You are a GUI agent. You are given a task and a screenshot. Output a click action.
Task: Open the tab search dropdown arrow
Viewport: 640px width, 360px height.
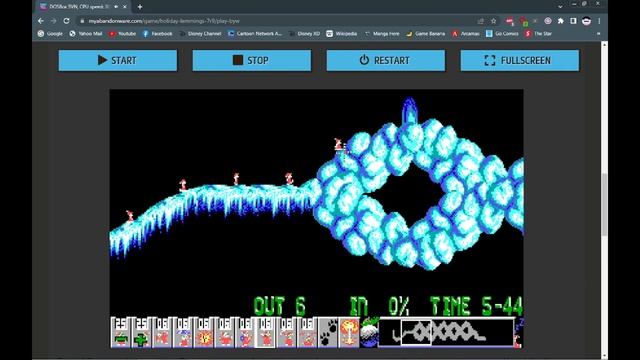(560, 7)
